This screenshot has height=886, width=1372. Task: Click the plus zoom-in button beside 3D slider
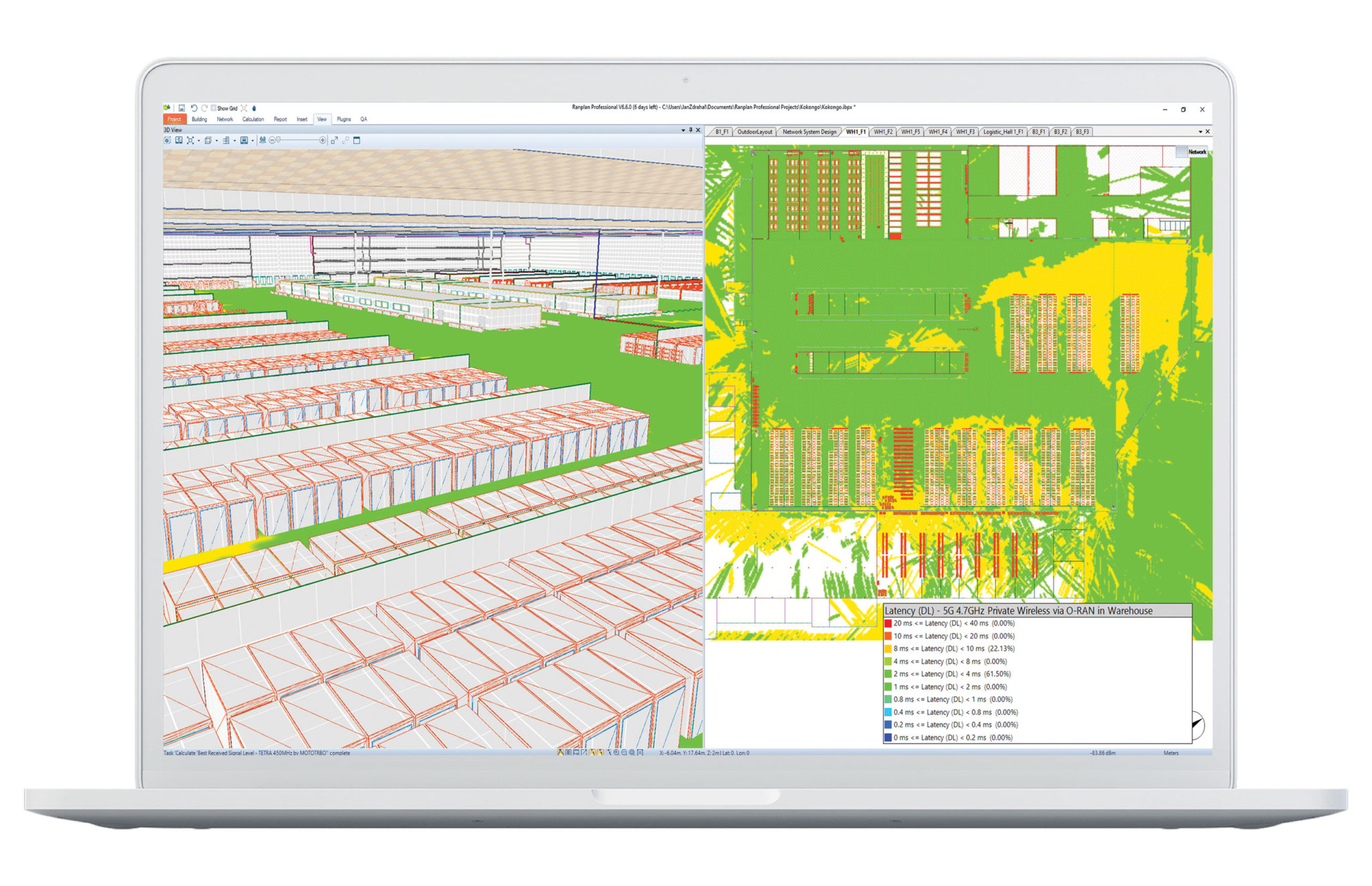point(322,140)
